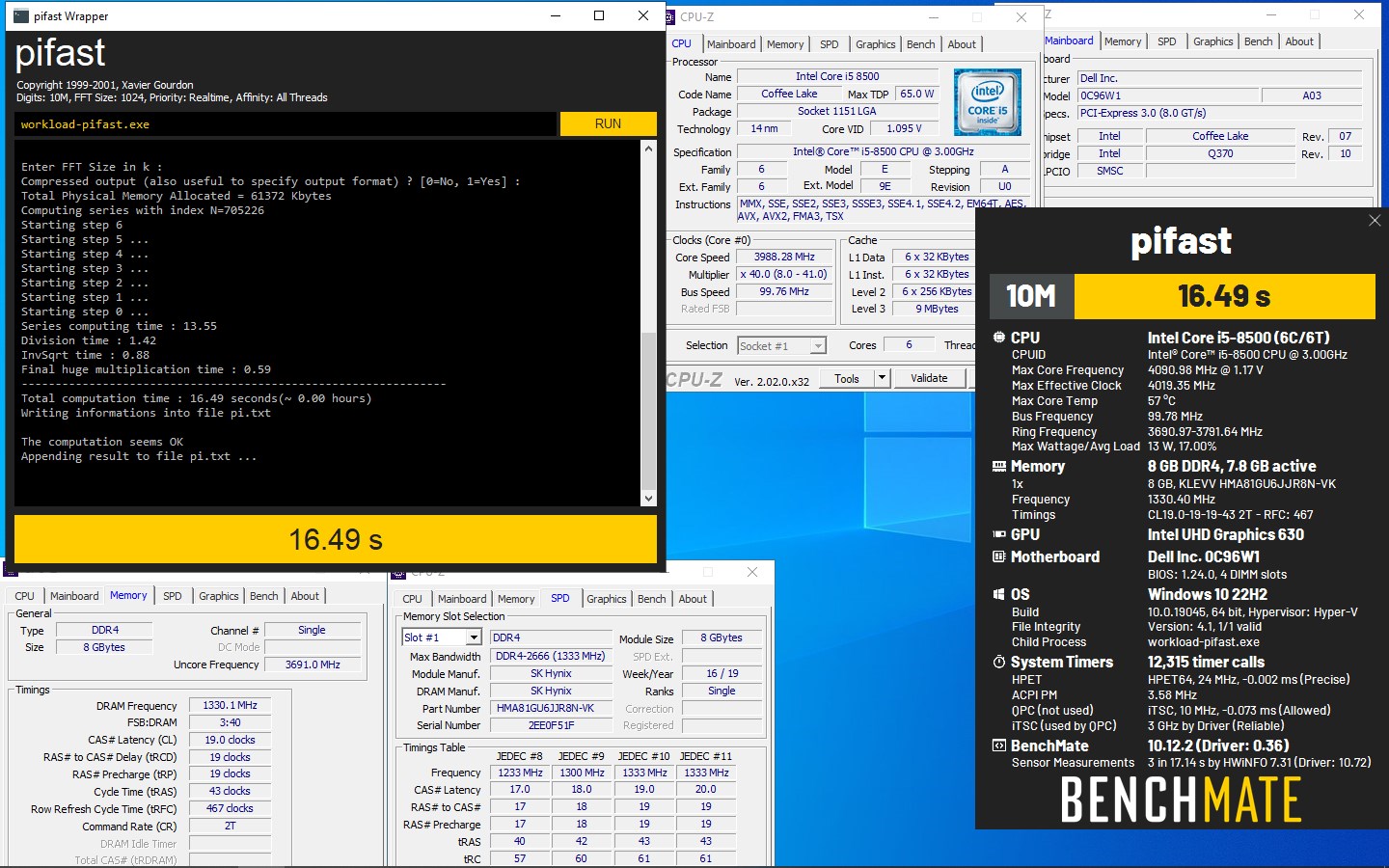This screenshot has width=1389, height=868.
Task: Click the Memory section icon in BenchMate panel
Action: click(x=998, y=466)
